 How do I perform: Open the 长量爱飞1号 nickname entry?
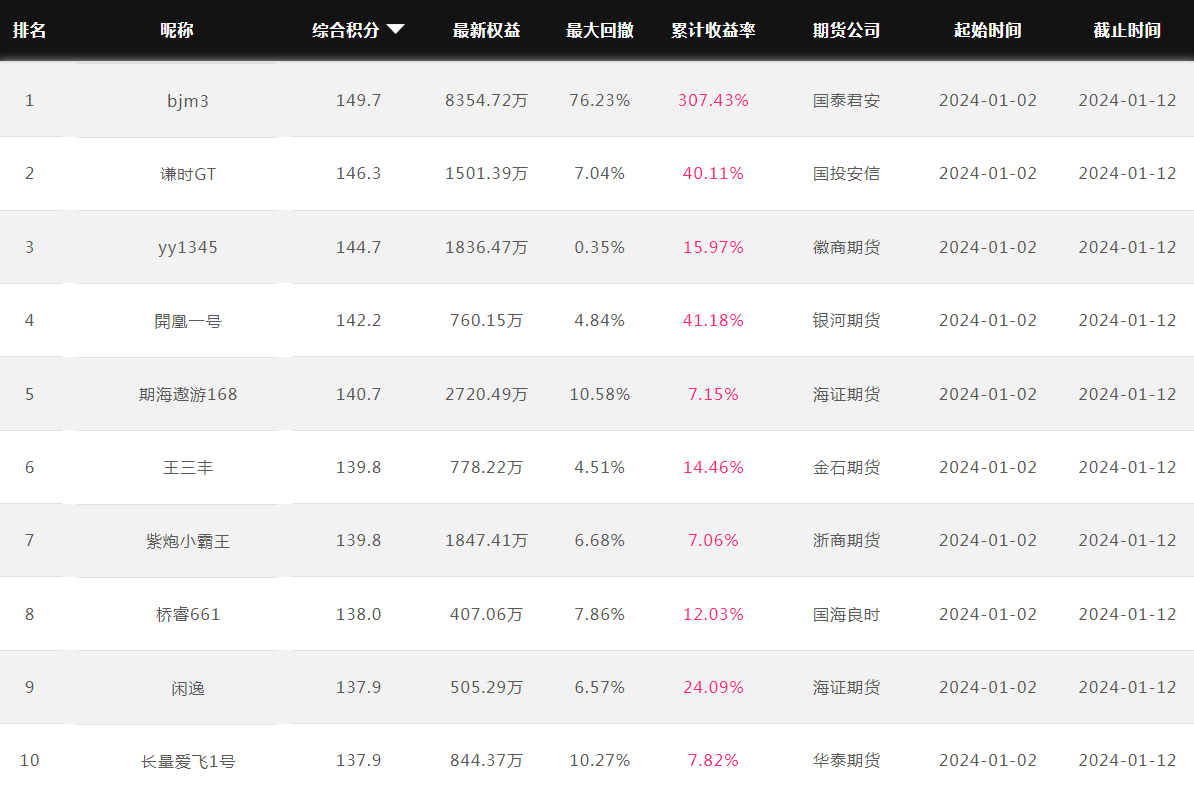[x=187, y=761]
